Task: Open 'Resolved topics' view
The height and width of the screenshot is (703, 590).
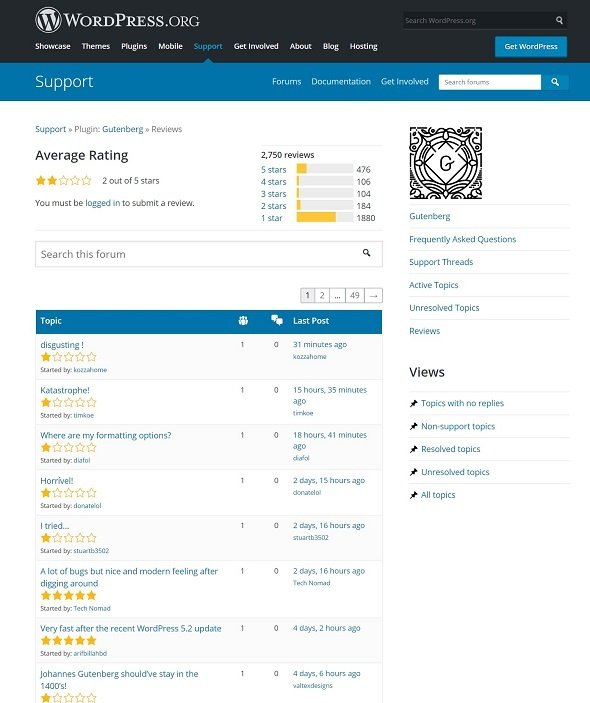Action: click(451, 449)
